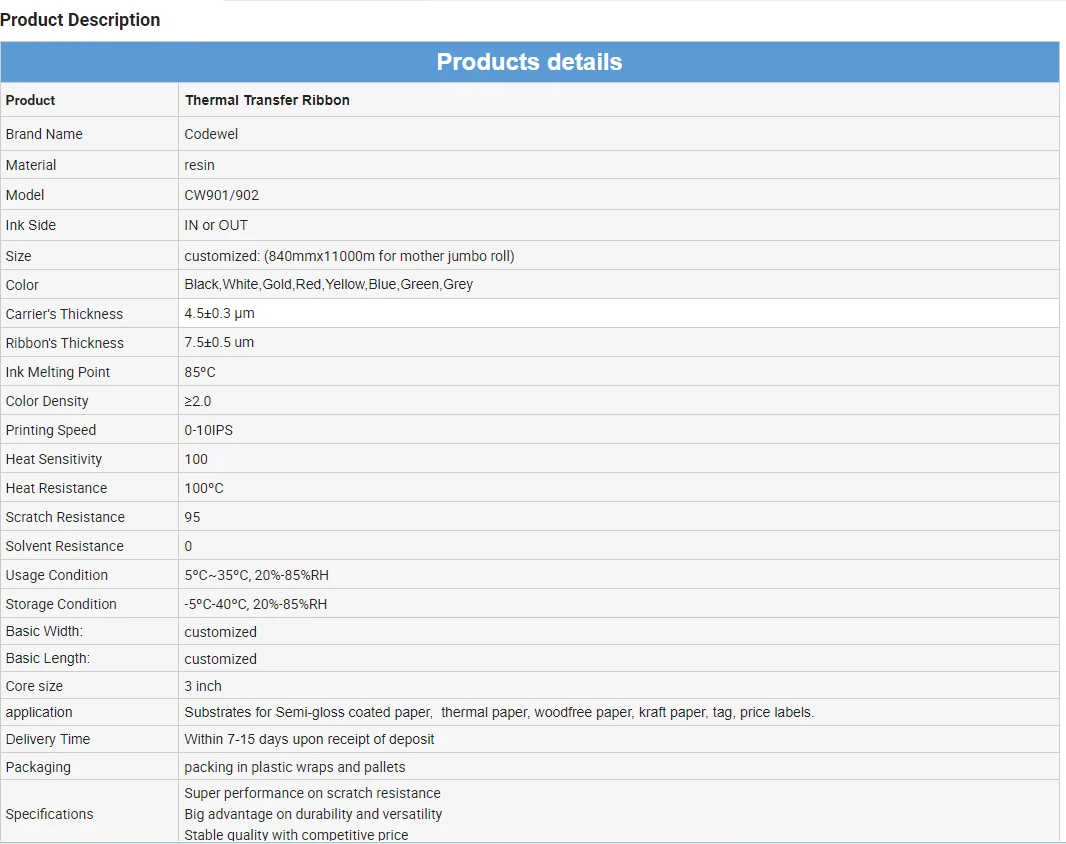This screenshot has height=844, width=1066.
Task: Click the highlighted Carrier's Thickness row value
Action: 219,314
